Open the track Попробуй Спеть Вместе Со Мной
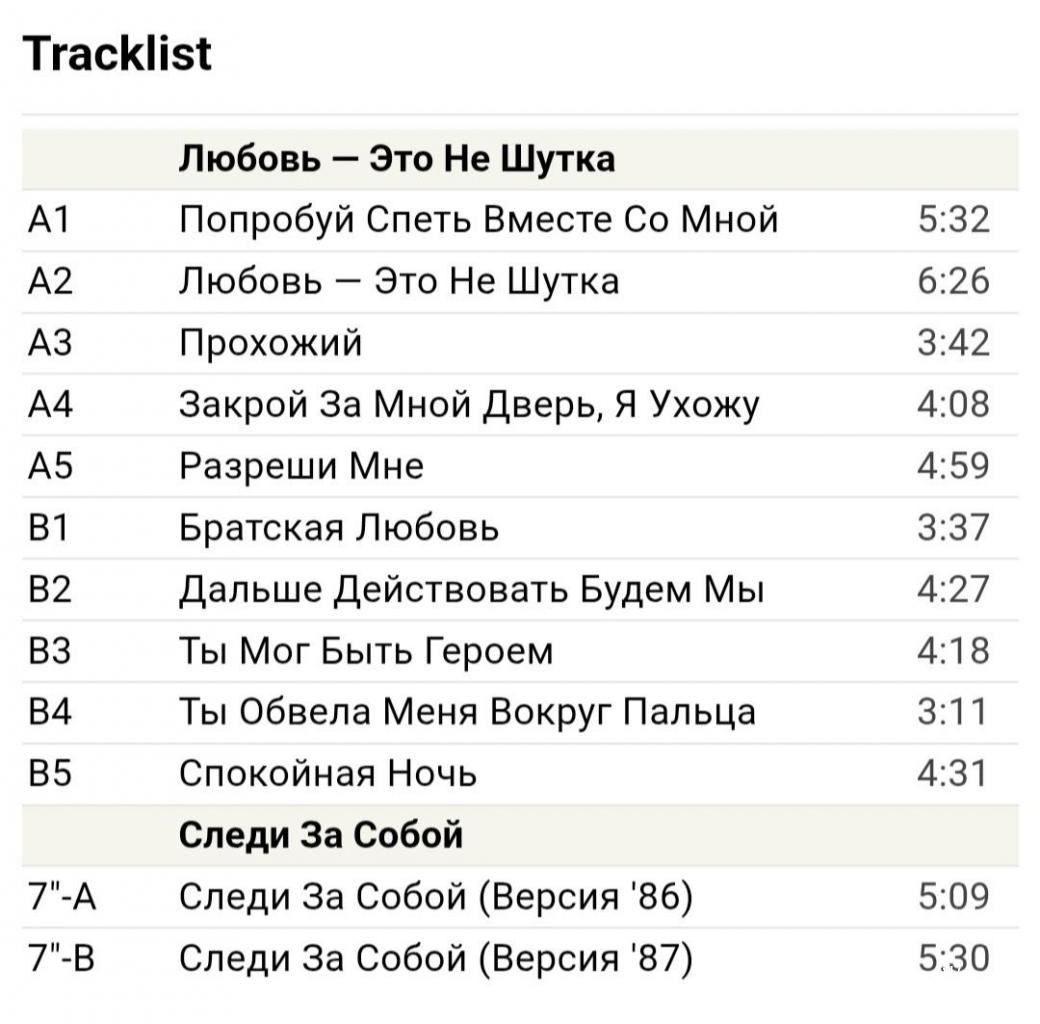1040x1024 pixels. pyautogui.click(x=478, y=219)
